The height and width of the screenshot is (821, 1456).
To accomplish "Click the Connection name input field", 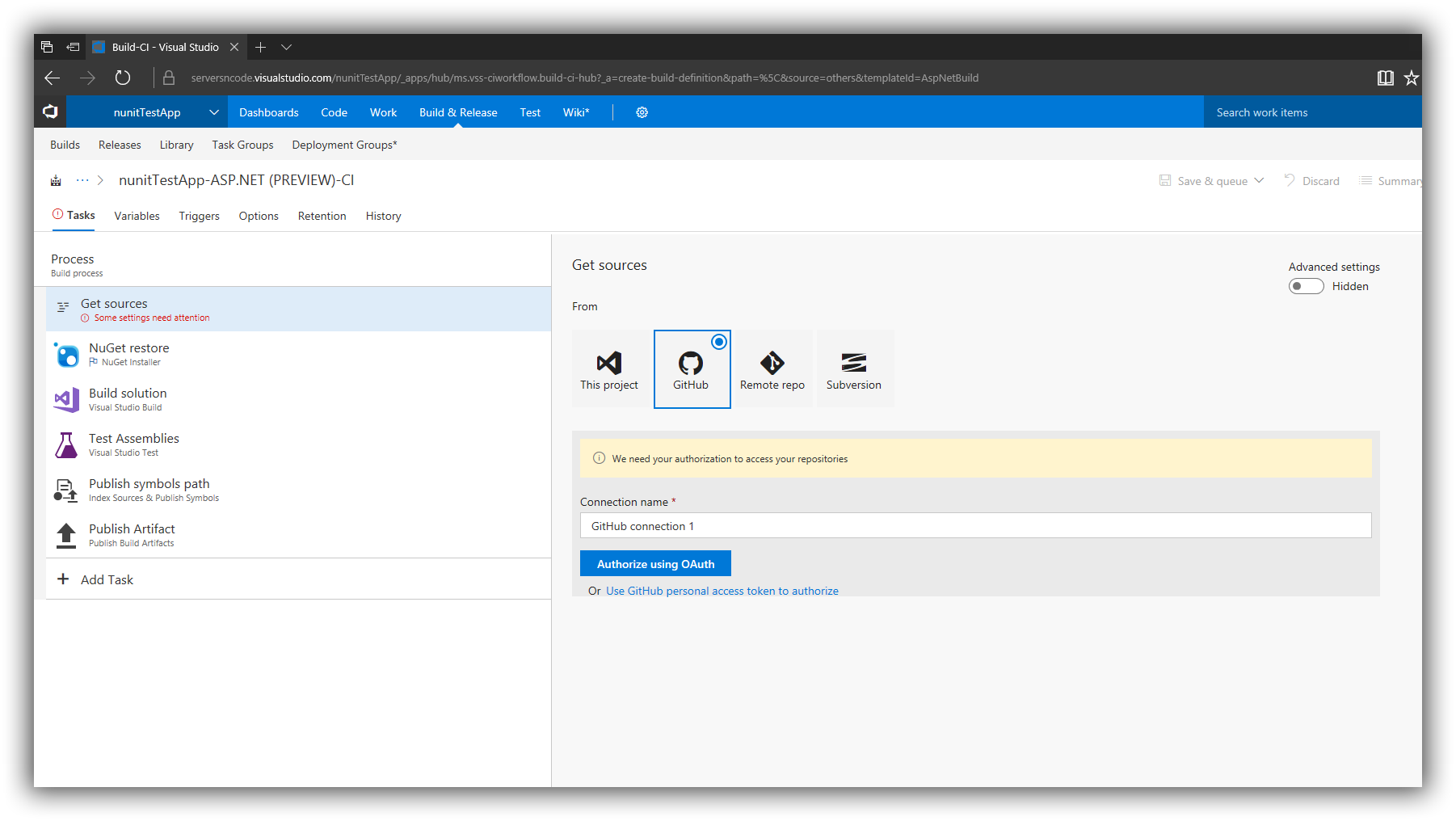I will (x=975, y=525).
